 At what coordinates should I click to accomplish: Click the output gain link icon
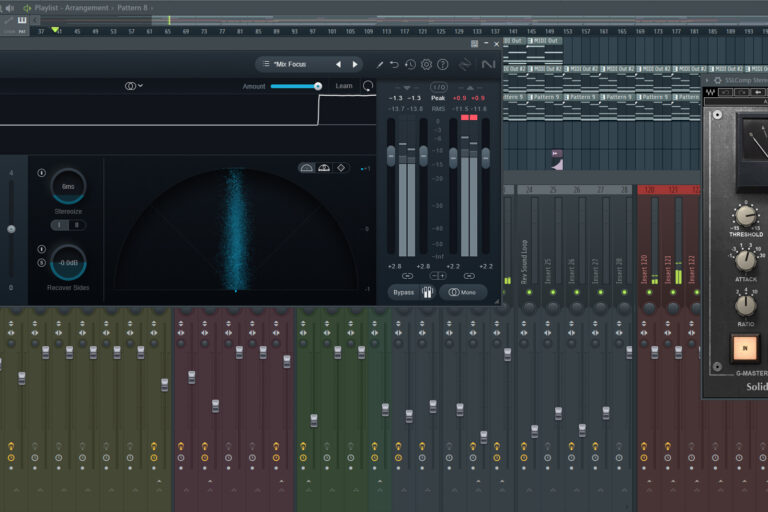(x=469, y=276)
